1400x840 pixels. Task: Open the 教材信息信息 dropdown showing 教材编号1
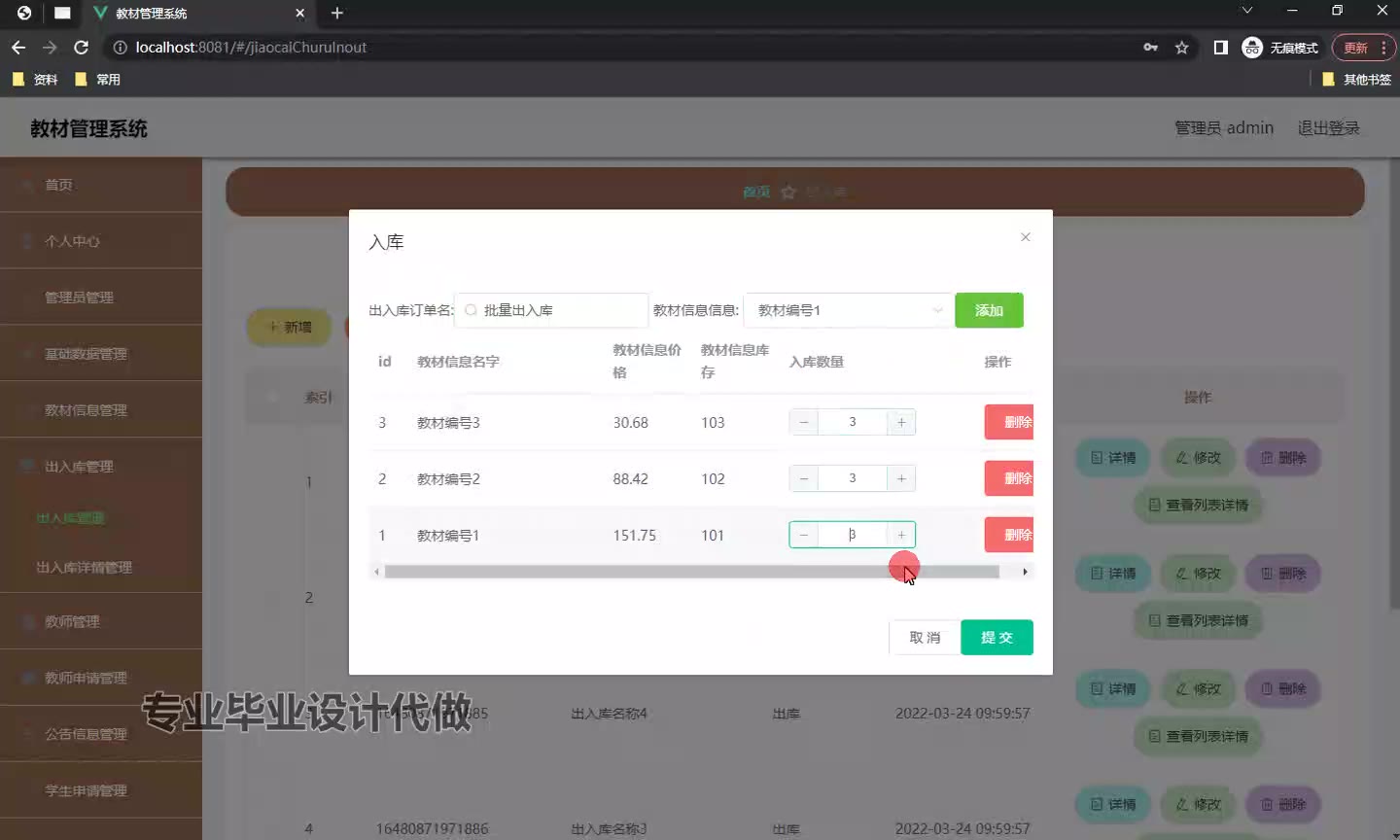click(x=848, y=310)
